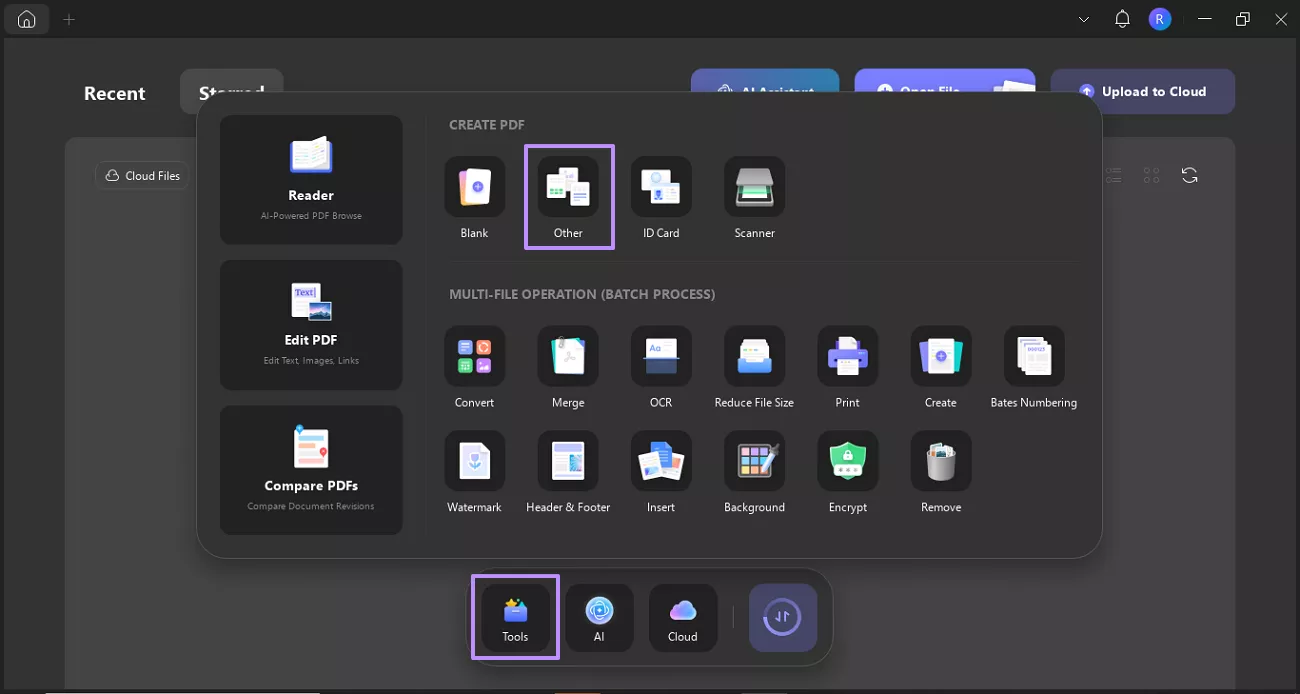This screenshot has height=694, width=1300.
Task: Create a Blank PDF
Action: (x=474, y=198)
